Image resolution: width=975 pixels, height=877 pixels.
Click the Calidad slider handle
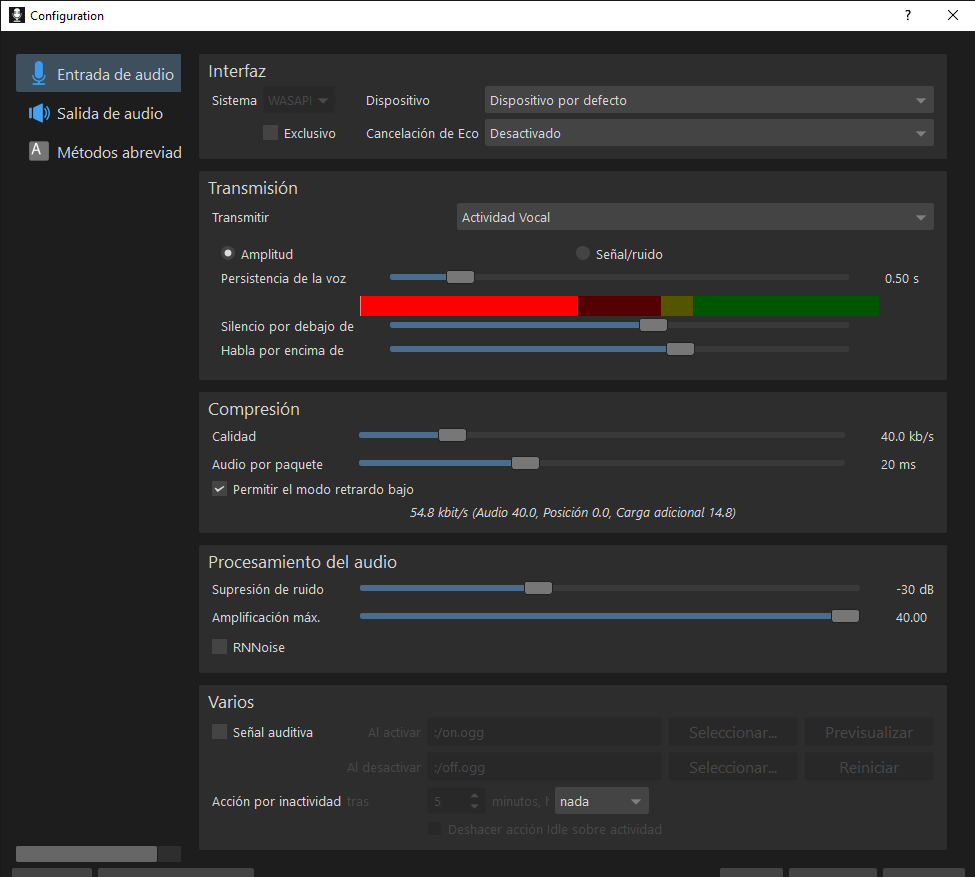point(452,435)
